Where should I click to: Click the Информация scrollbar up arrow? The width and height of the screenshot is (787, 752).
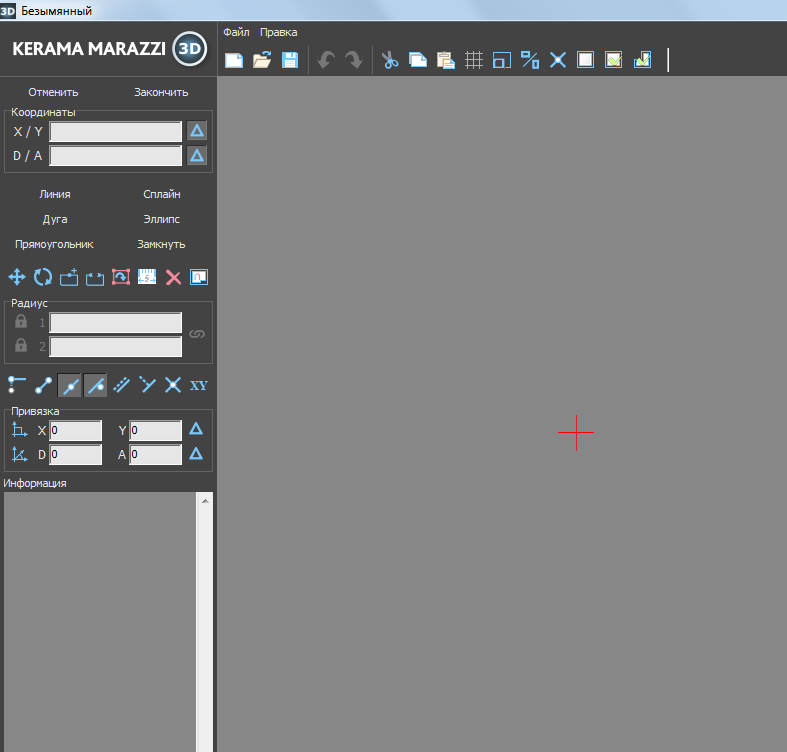click(205, 501)
